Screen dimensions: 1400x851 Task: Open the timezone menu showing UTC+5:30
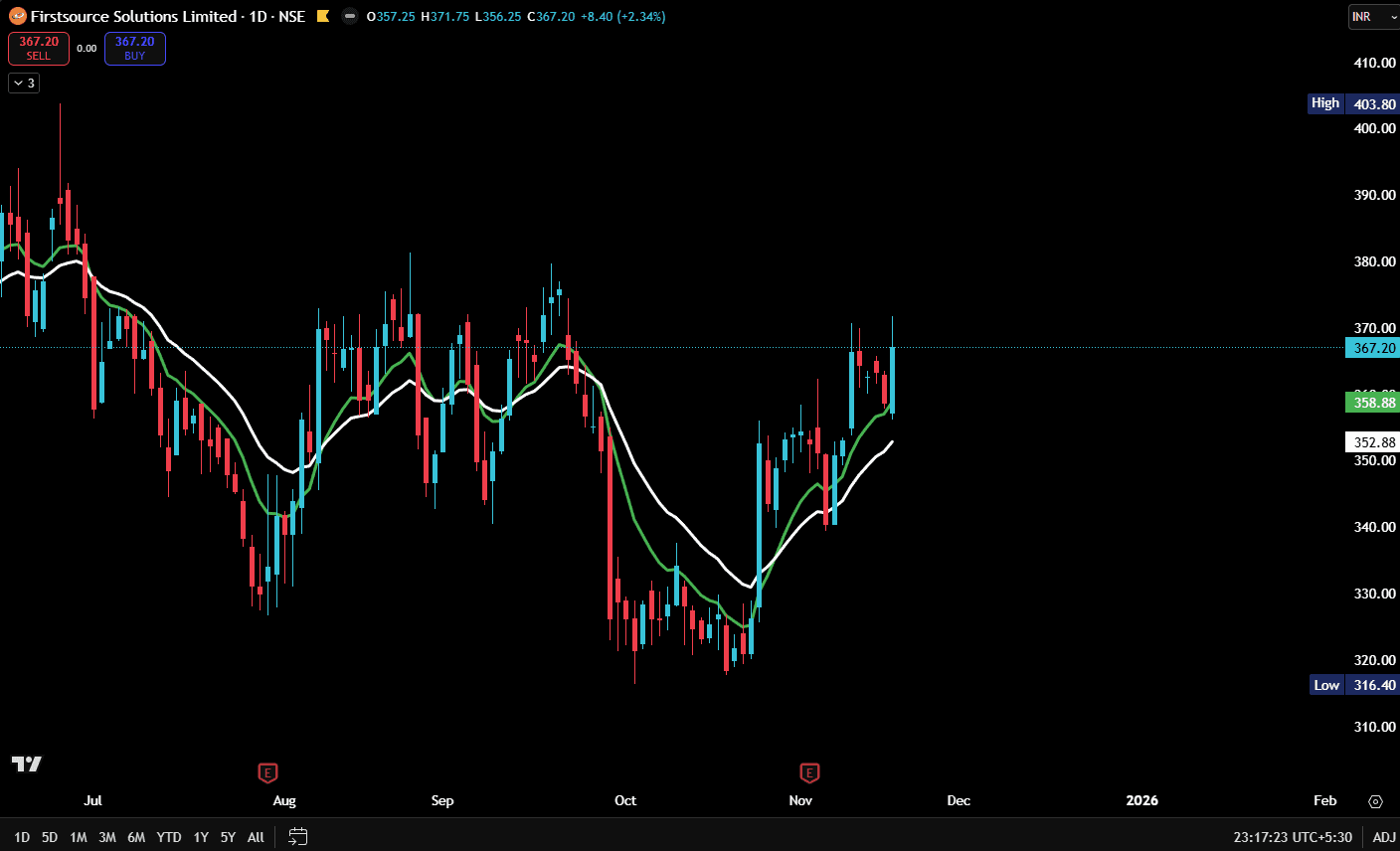[1293, 837]
